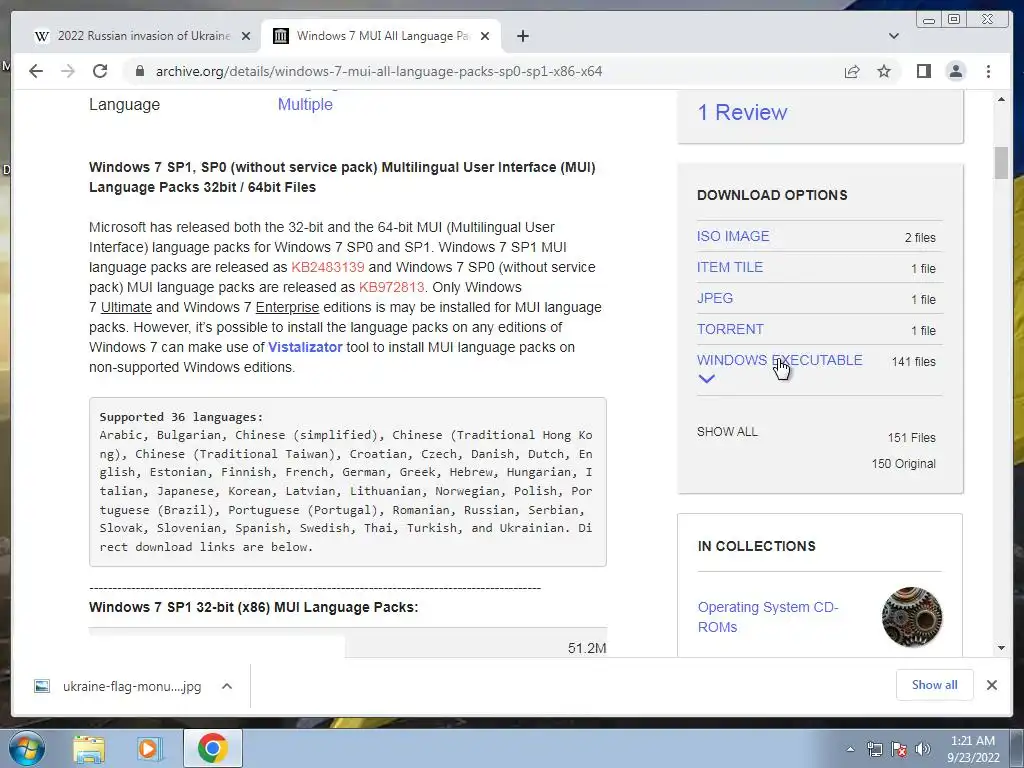Close the Windows 7 MUI tab
Viewport: 1024px width, 768px height.
485,36
